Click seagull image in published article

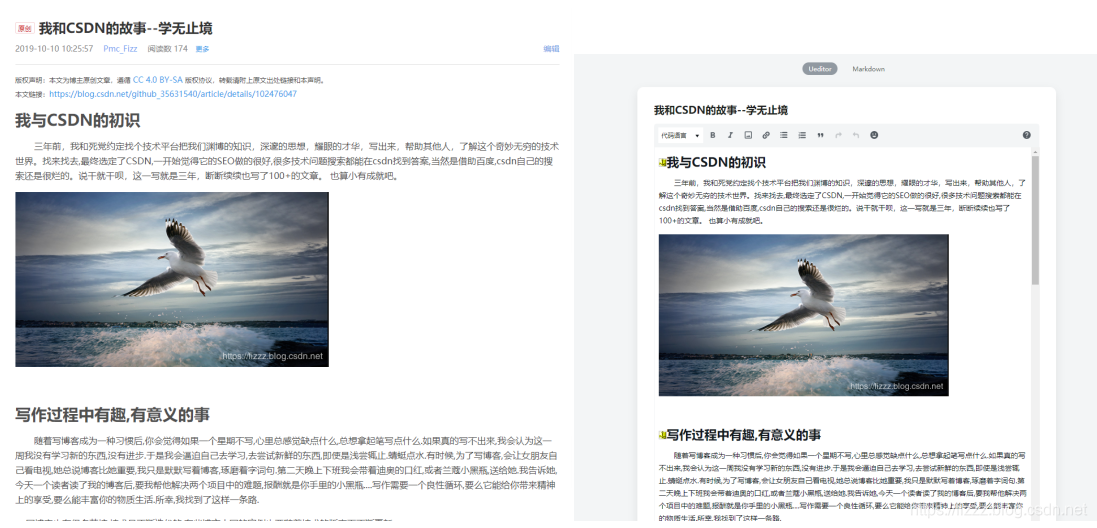tap(172, 279)
